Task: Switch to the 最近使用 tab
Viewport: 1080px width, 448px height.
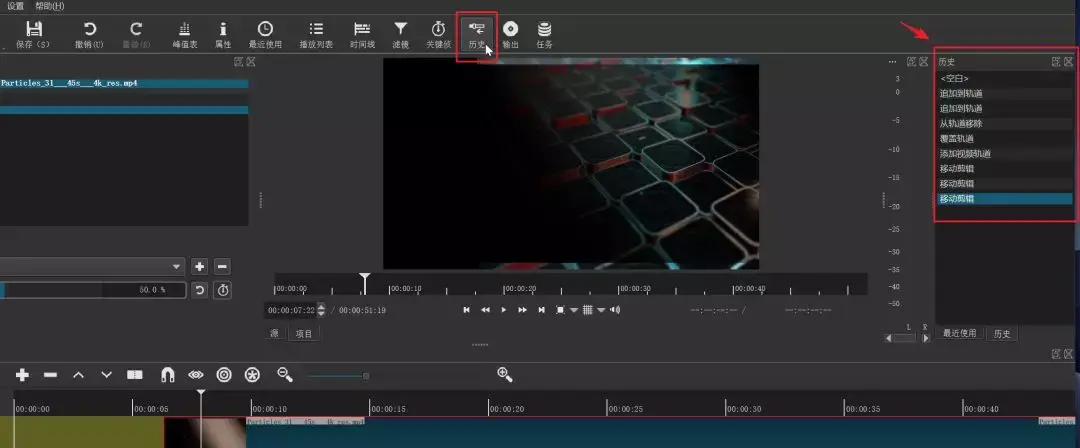Action: [x=959, y=334]
